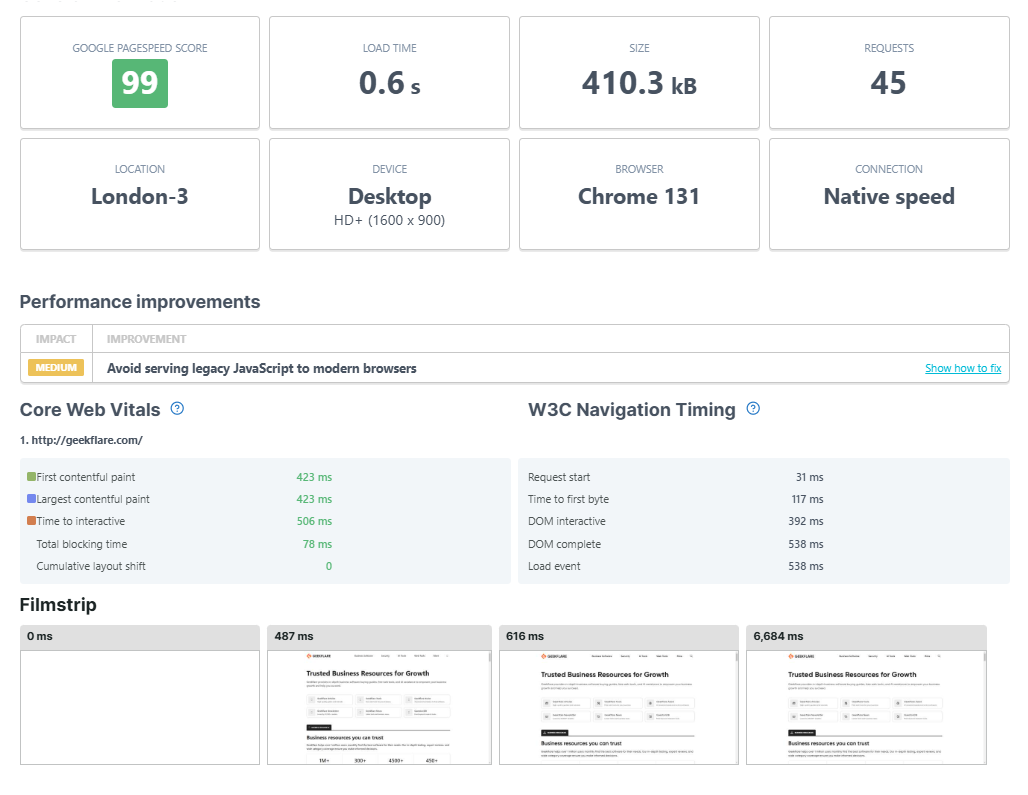Click the orange Time to interactive swatch
The height and width of the screenshot is (795, 1028).
coord(31,521)
